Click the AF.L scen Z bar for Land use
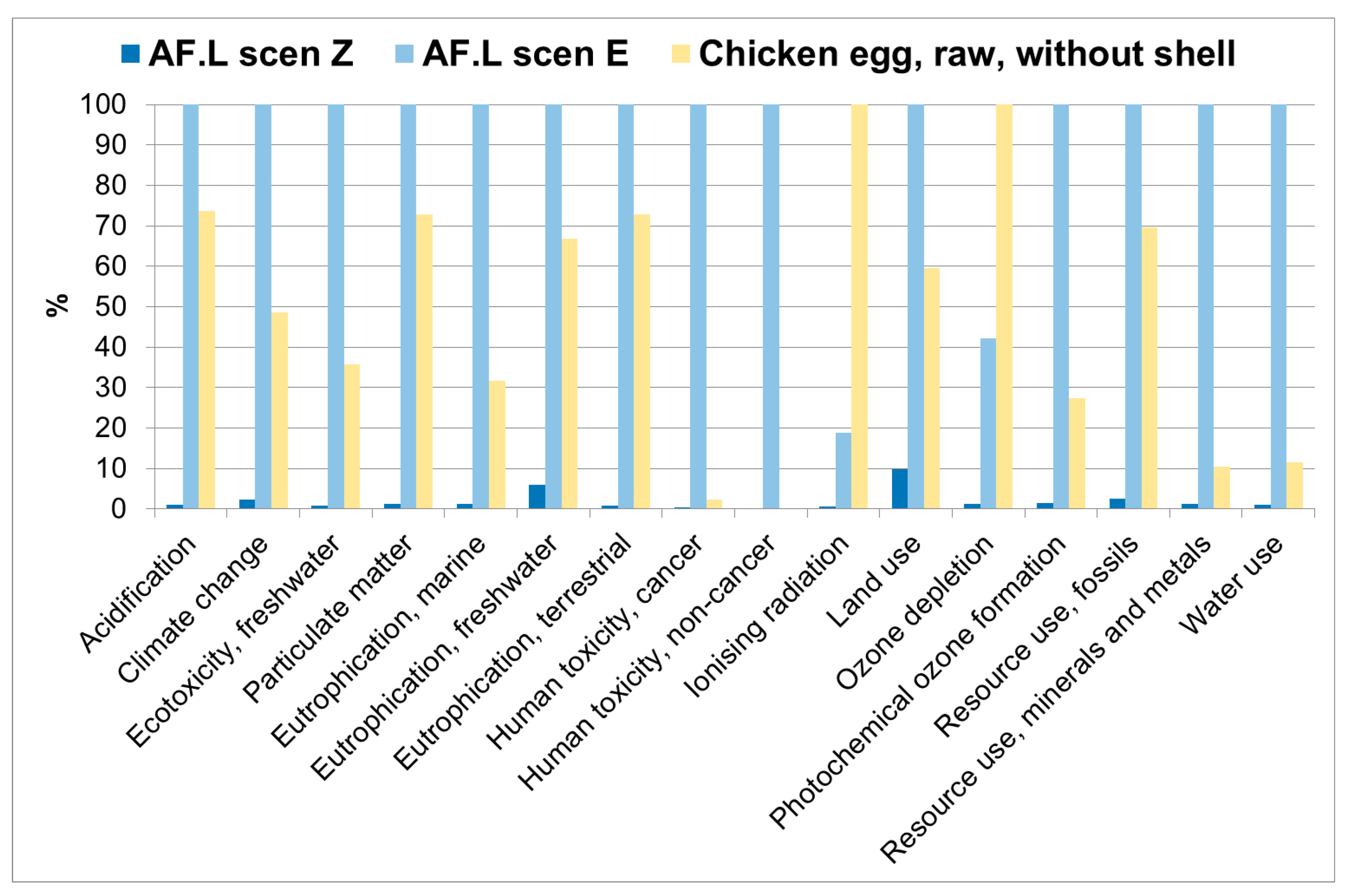This screenshot has width=1349, height=896. click(899, 489)
